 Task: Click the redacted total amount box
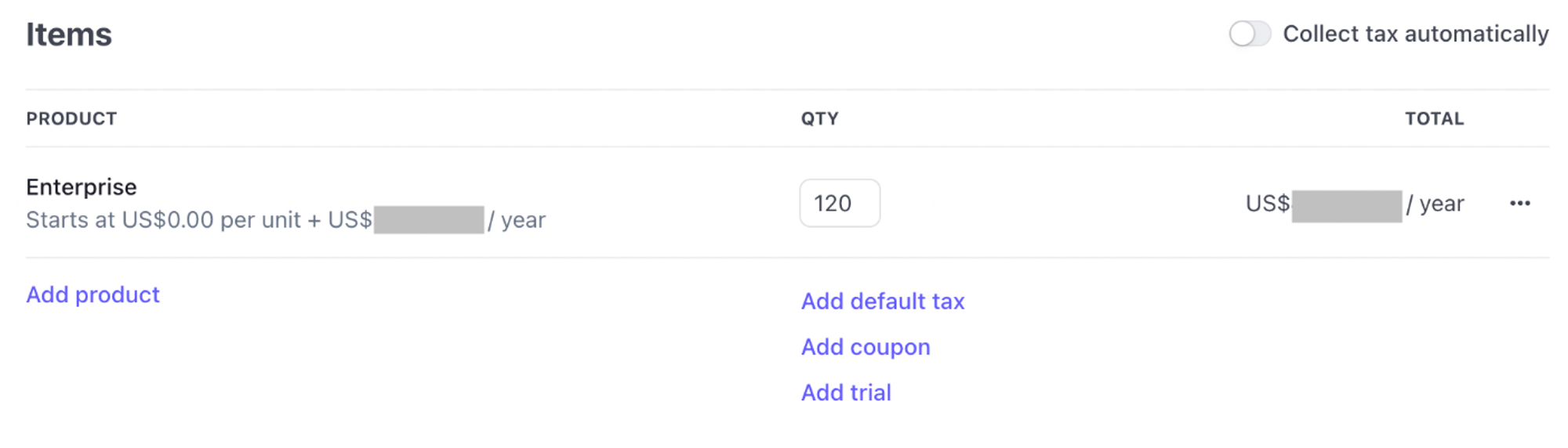(1346, 206)
